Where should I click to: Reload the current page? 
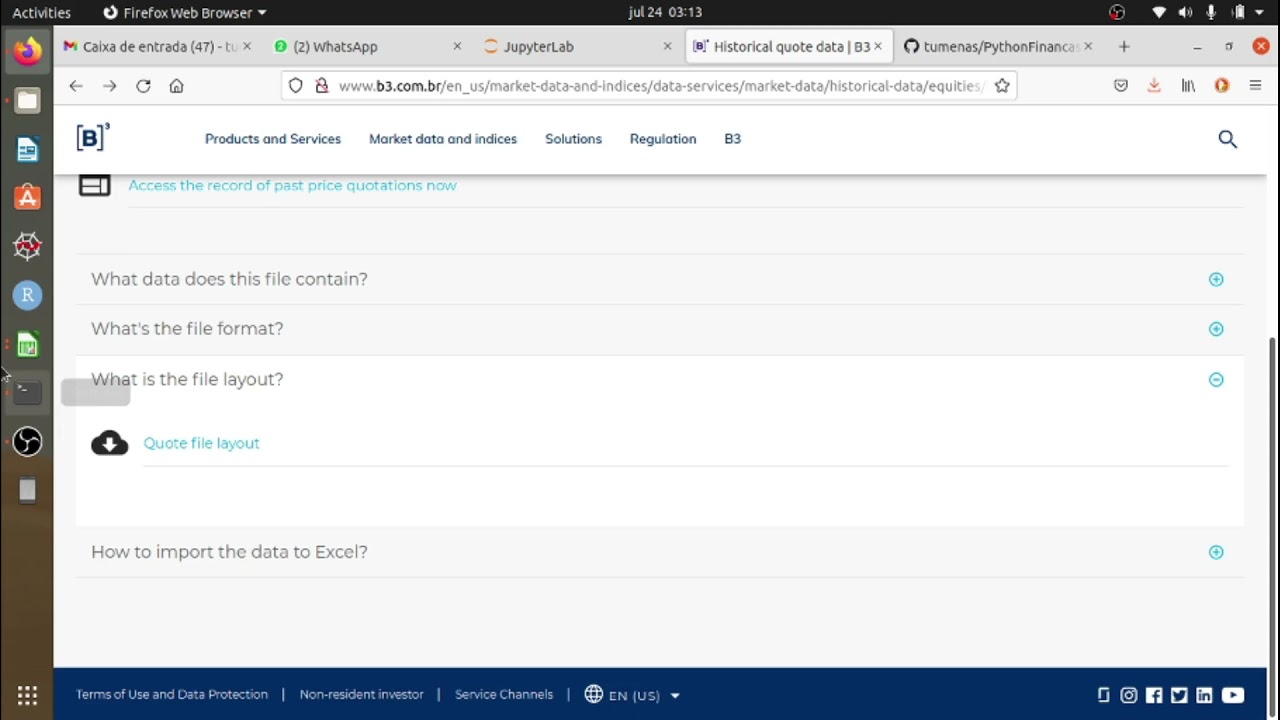click(x=143, y=86)
